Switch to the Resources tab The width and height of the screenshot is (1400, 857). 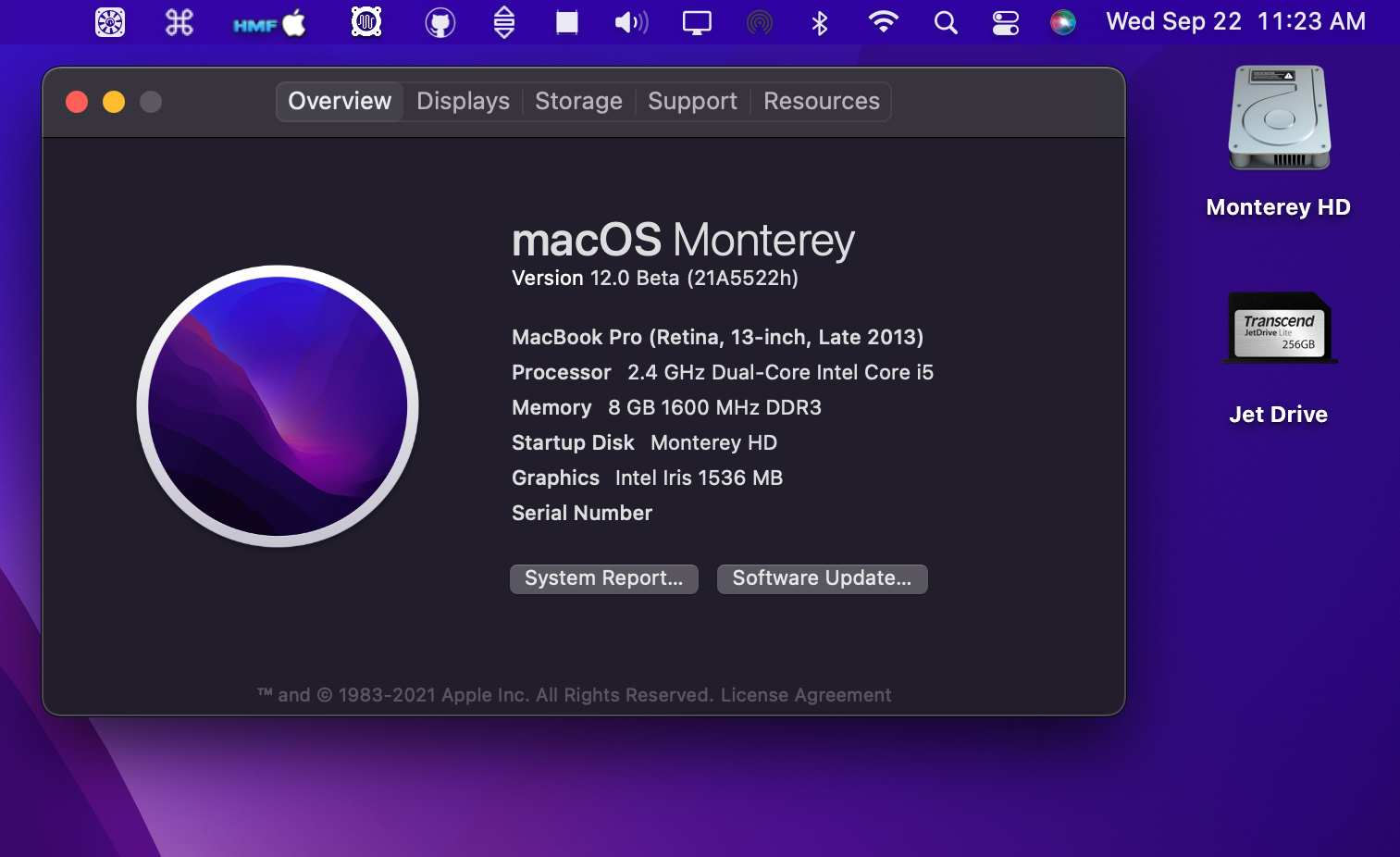(822, 101)
